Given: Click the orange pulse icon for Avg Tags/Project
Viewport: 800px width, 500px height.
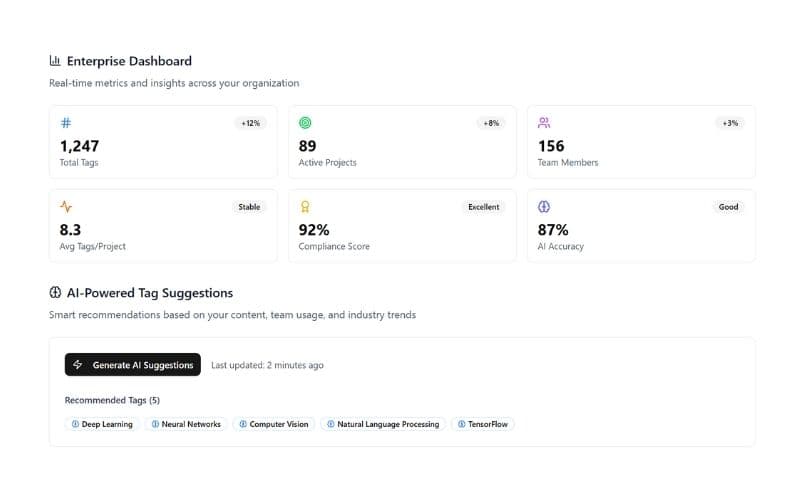Looking at the screenshot, I should tap(66, 207).
